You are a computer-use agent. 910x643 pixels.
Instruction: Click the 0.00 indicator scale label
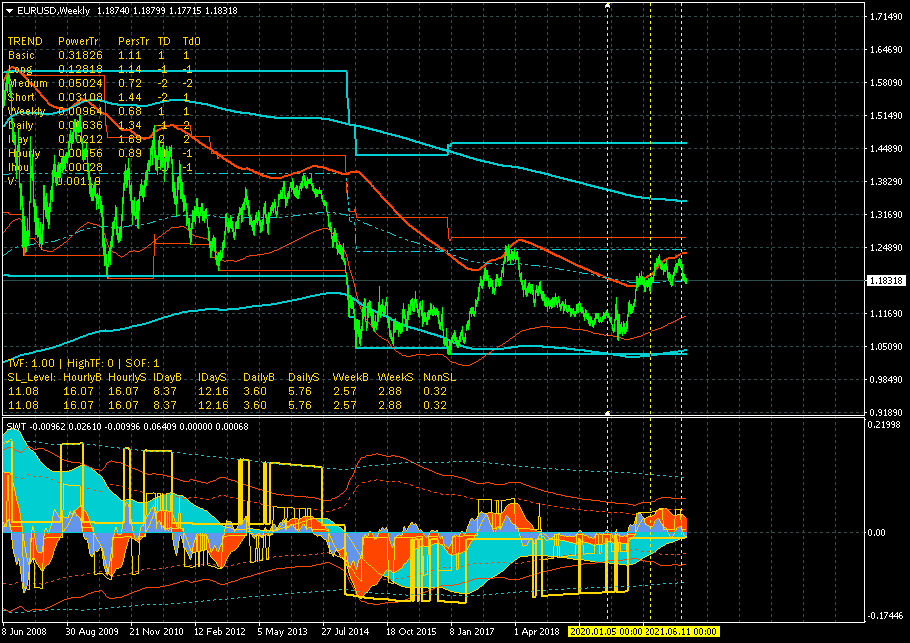[877, 533]
